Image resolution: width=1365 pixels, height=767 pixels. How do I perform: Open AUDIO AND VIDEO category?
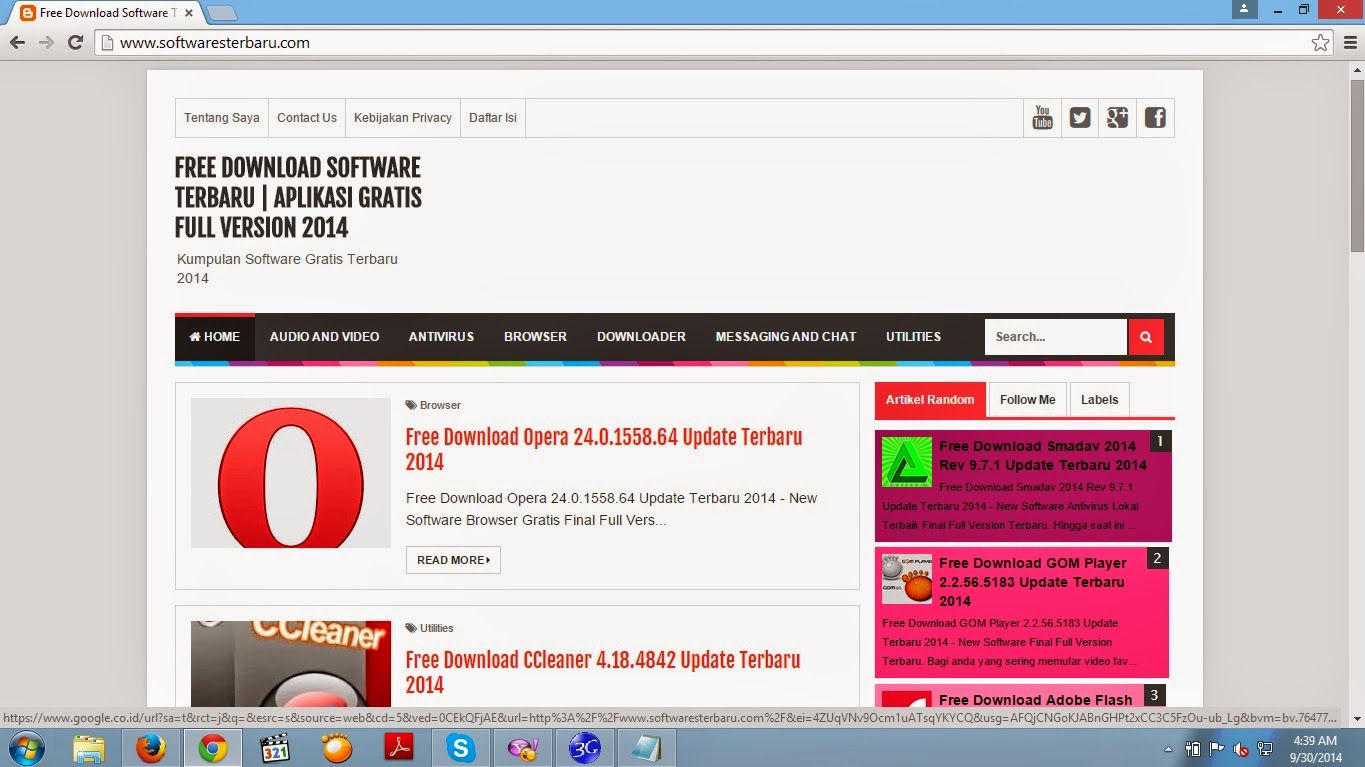[x=324, y=337]
